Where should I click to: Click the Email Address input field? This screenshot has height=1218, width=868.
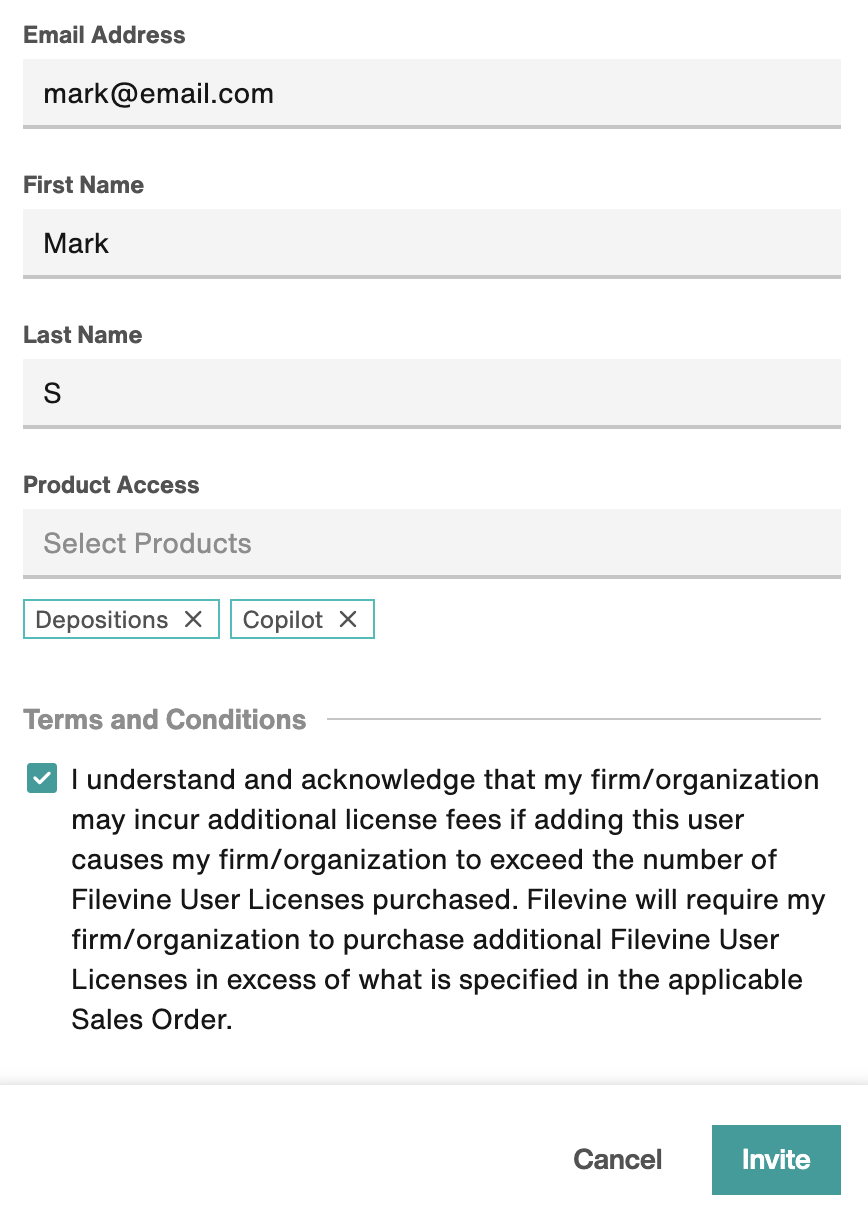tap(432, 93)
